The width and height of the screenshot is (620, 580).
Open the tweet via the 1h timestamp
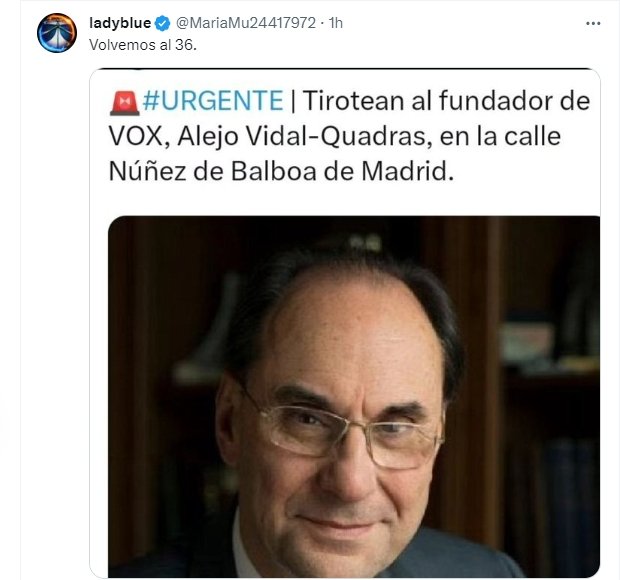336,23
